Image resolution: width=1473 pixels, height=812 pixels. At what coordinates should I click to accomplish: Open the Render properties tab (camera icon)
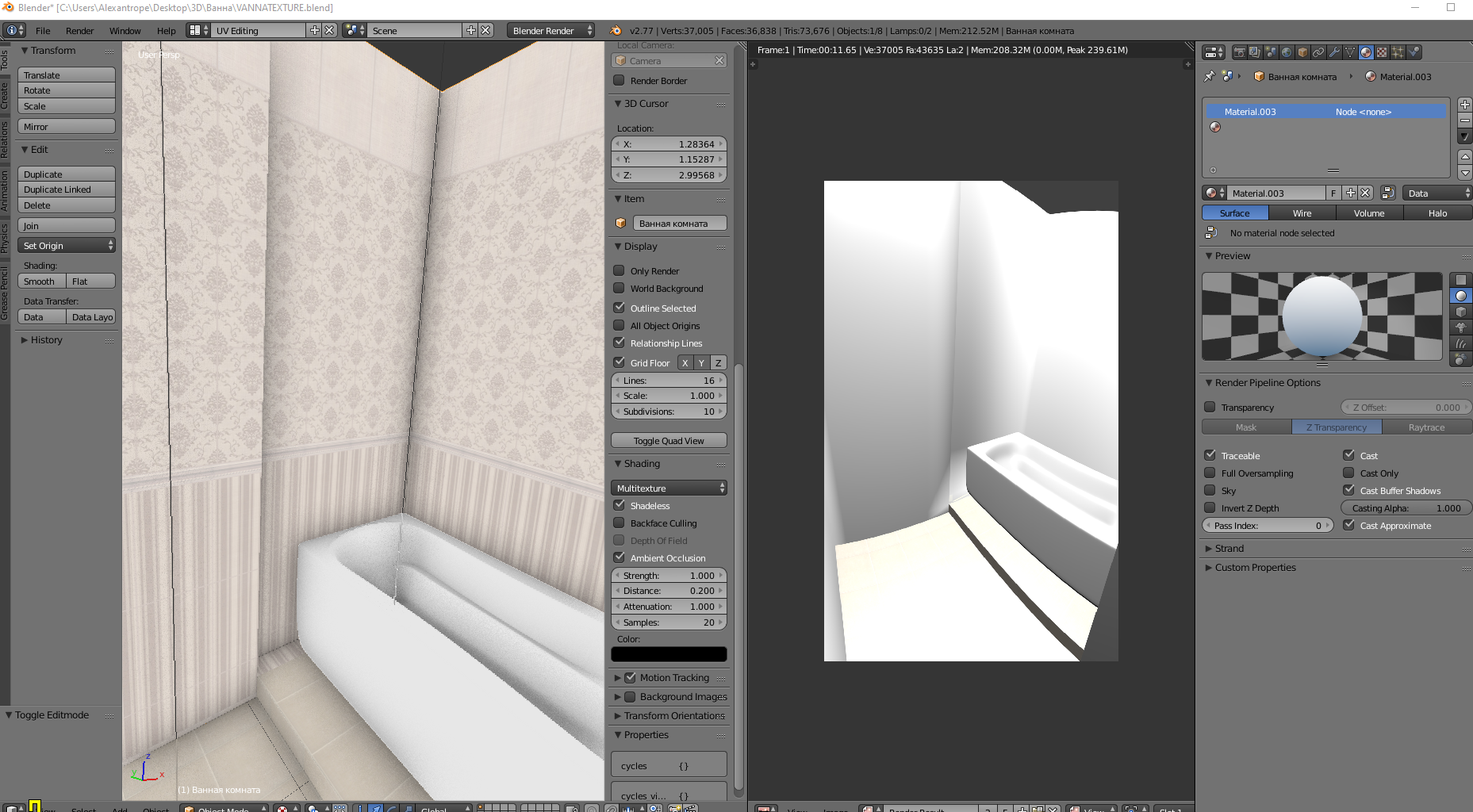point(1239,52)
